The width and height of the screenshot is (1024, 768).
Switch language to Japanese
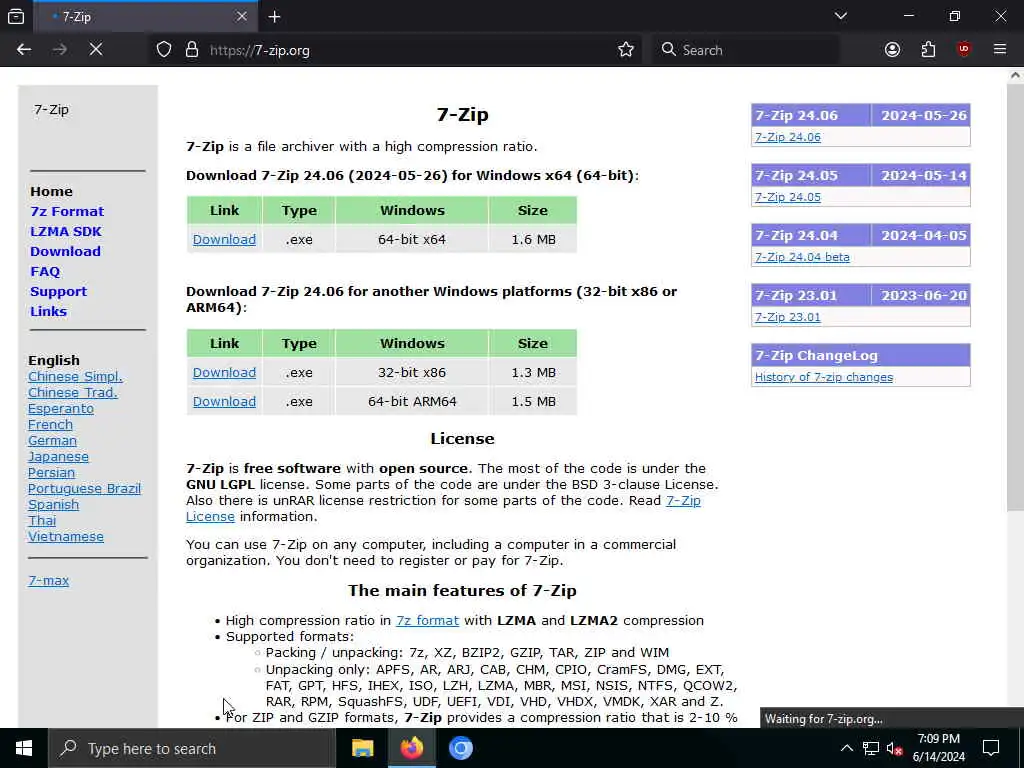click(x=58, y=456)
